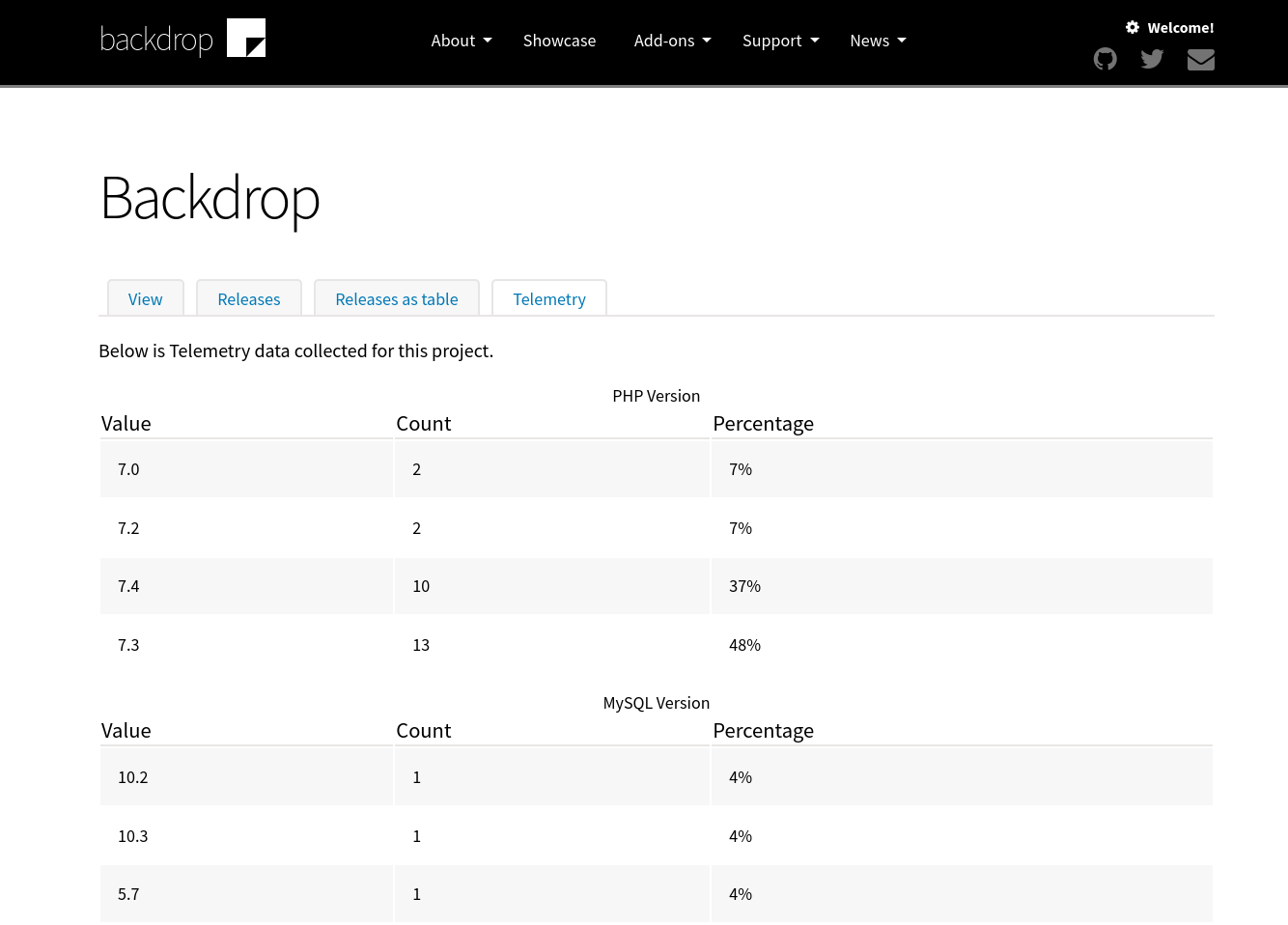Select MySQL value cell 5.7
1288x925 pixels.
pyautogui.click(x=246, y=894)
